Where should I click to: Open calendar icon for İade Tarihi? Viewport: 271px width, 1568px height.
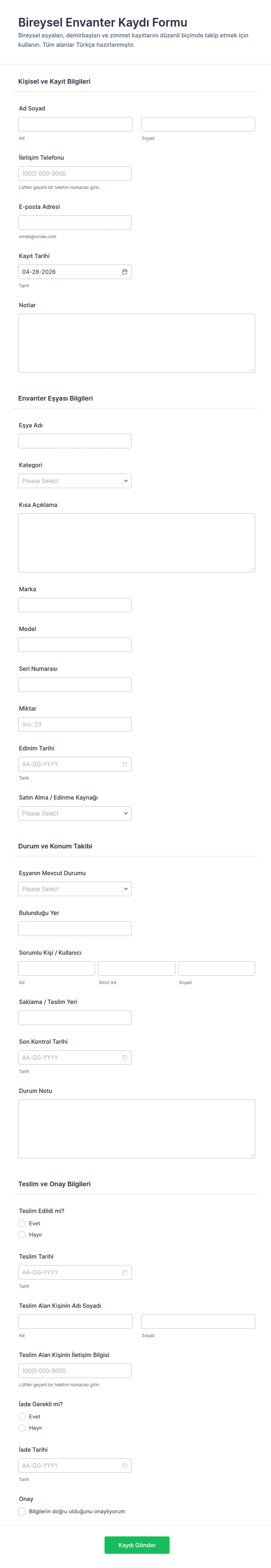pos(124,1465)
